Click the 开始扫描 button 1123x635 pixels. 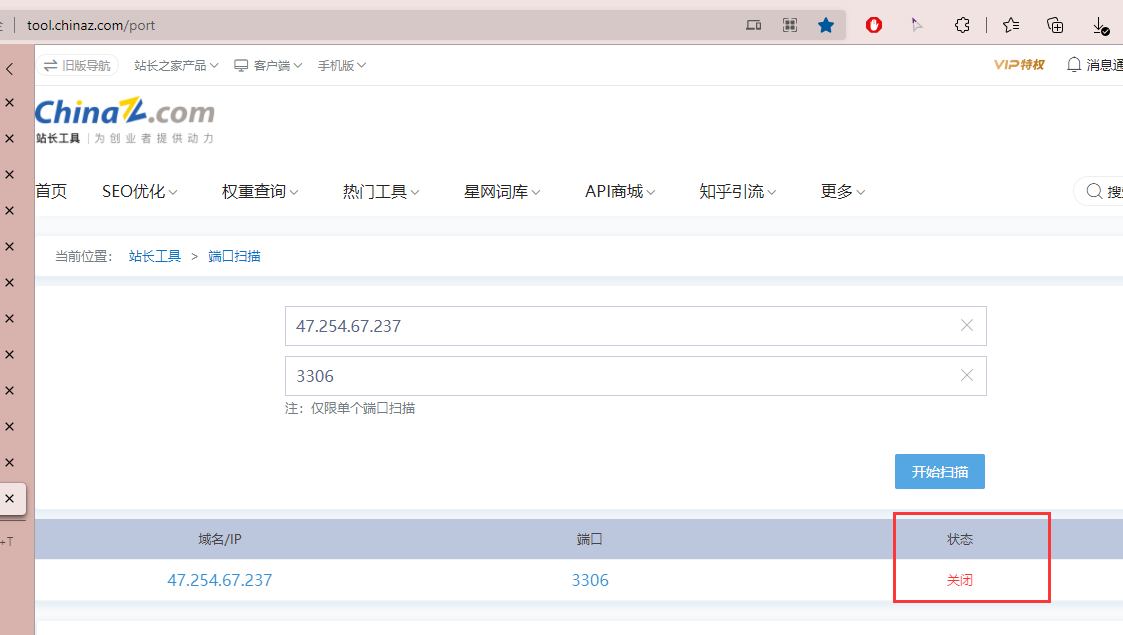tap(940, 472)
